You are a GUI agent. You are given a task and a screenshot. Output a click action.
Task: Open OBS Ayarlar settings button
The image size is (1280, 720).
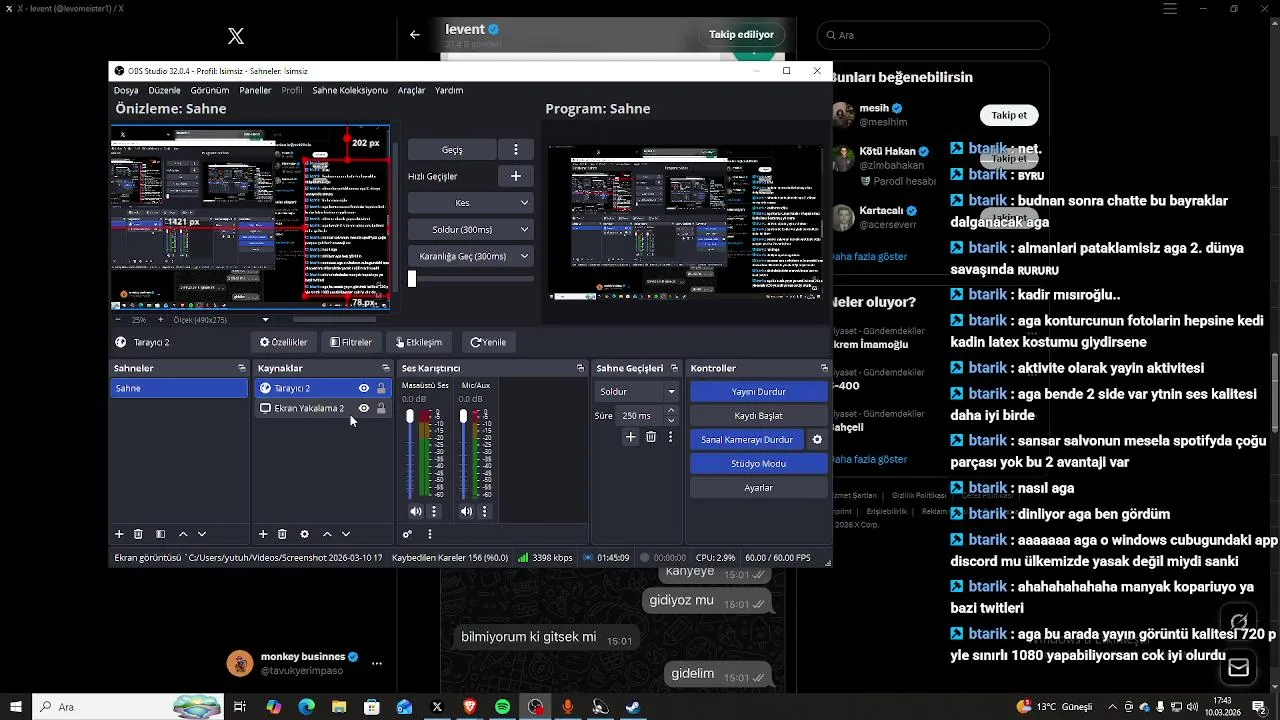[x=759, y=488]
